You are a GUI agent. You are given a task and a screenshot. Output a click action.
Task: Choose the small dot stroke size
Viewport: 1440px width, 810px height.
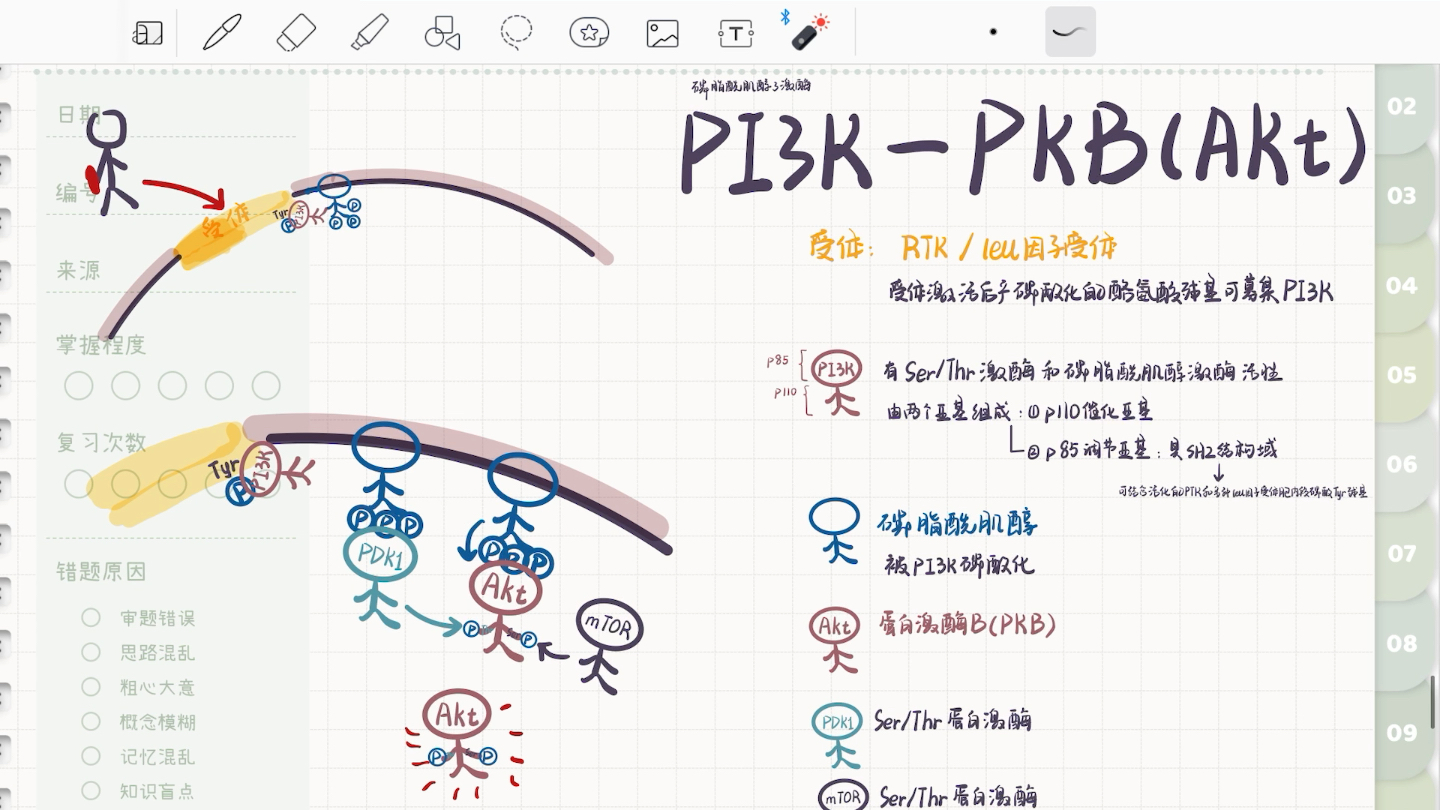click(993, 32)
